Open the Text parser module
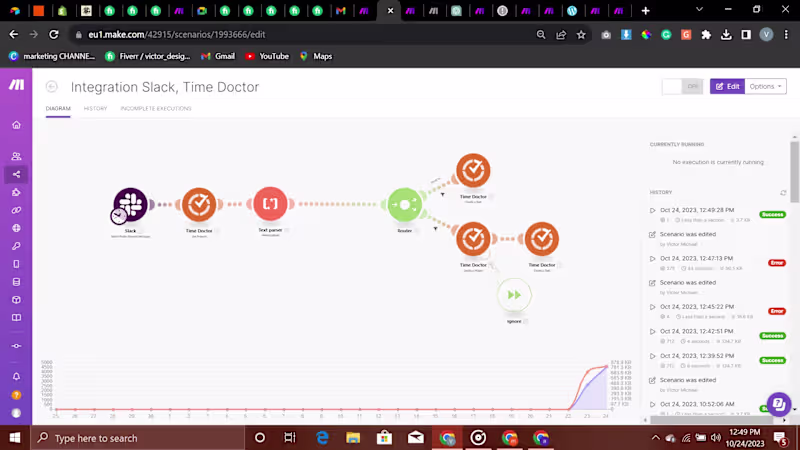800x450 pixels. 270,204
